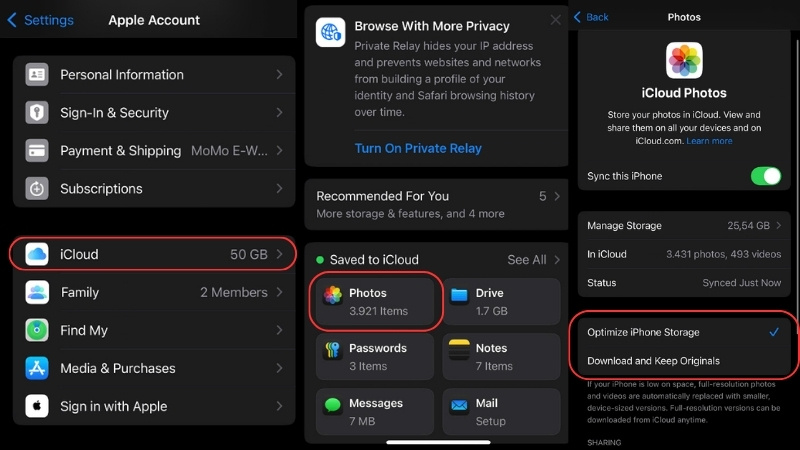Open the Passwords 3 Items card
Viewport: 800px width, 450px height.
(375, 357)
